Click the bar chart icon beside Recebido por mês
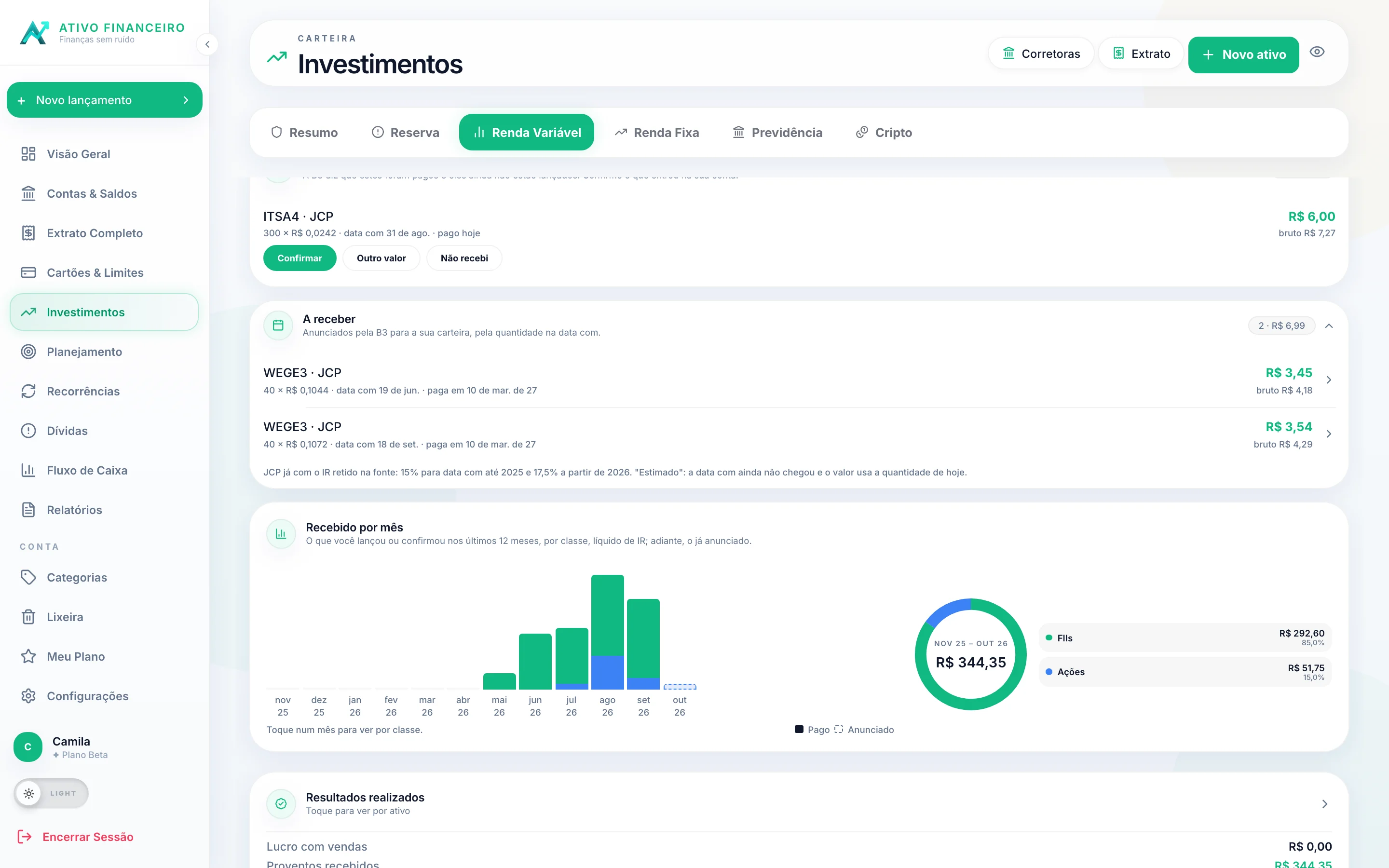Image resolution: width=1389 pixels, height=868 pixels. (x=281, y=534)
